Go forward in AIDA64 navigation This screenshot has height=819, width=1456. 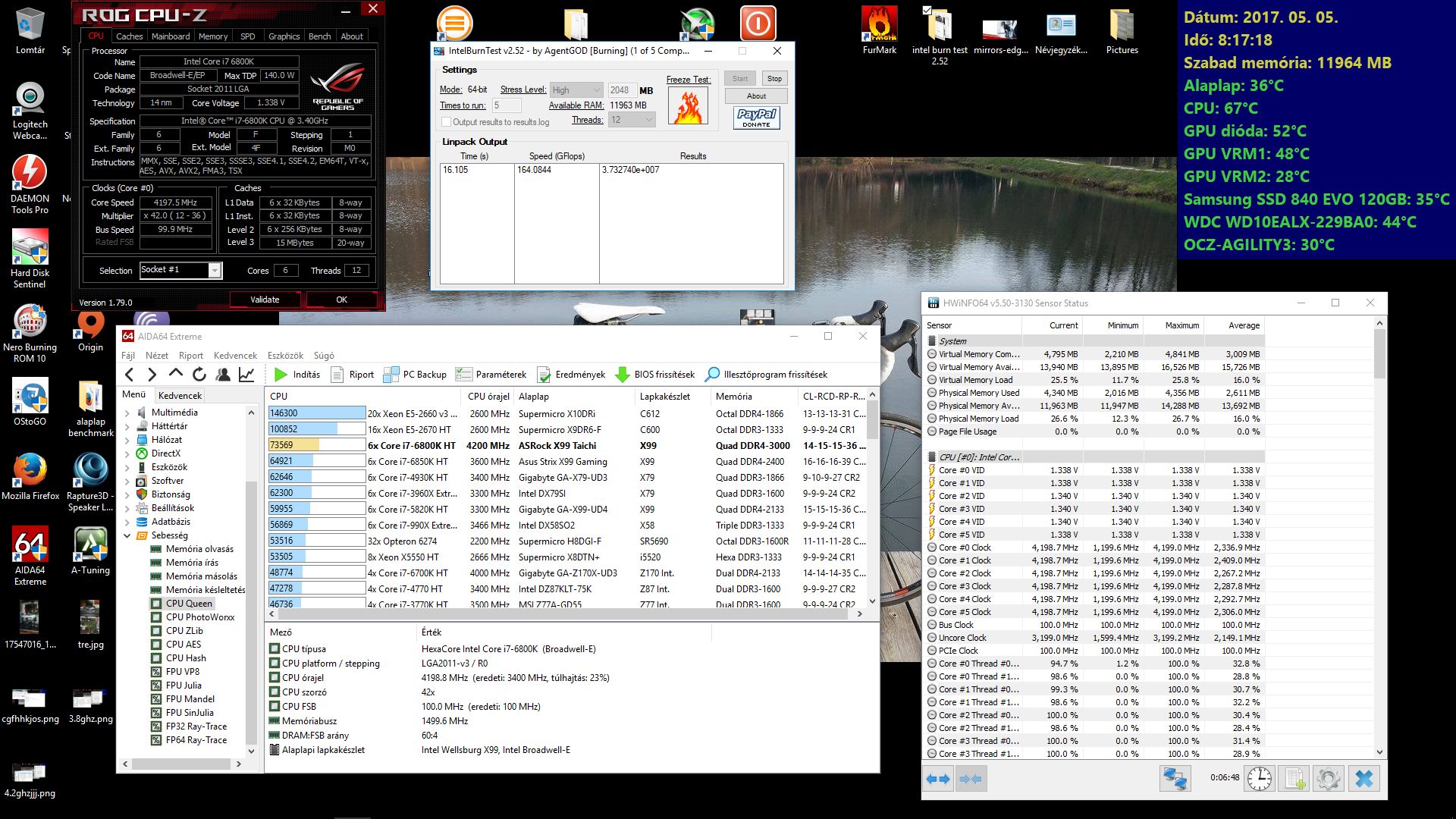(152, 374)
